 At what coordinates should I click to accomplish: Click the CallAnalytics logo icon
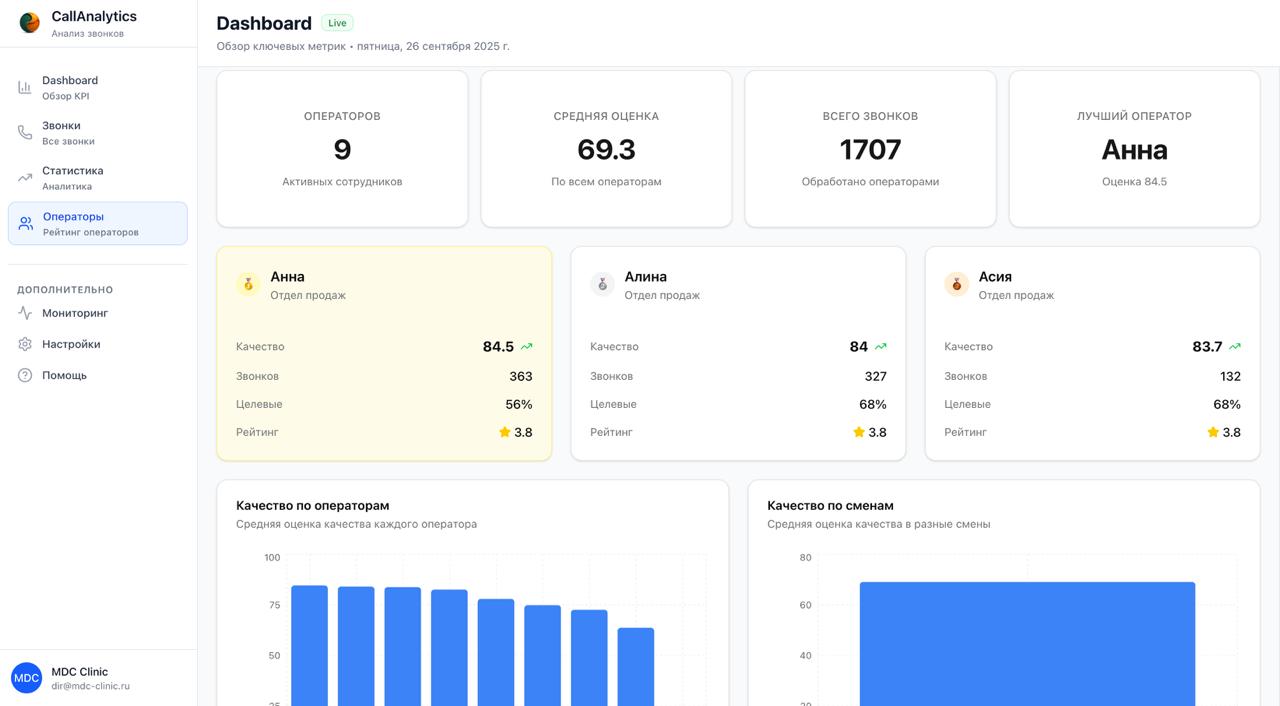click(x=30, y=23)
